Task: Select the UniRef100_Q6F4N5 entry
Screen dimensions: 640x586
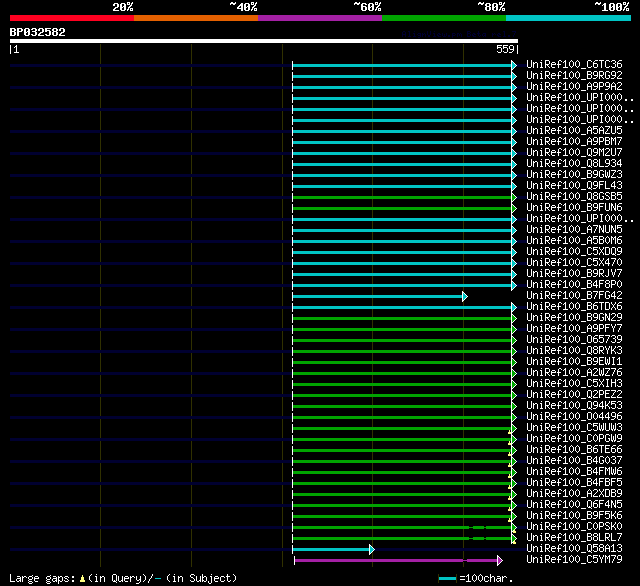Action: pos(574,505)
